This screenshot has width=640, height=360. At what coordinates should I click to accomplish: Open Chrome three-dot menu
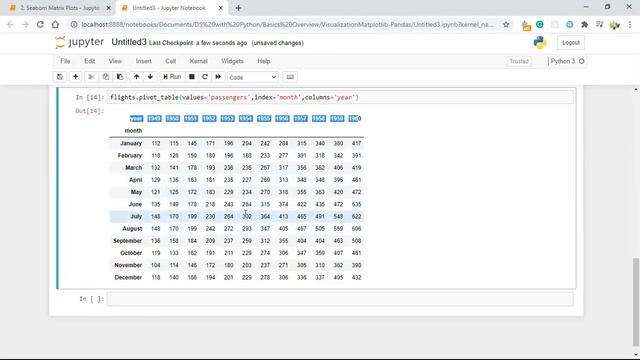pos(630,25)
